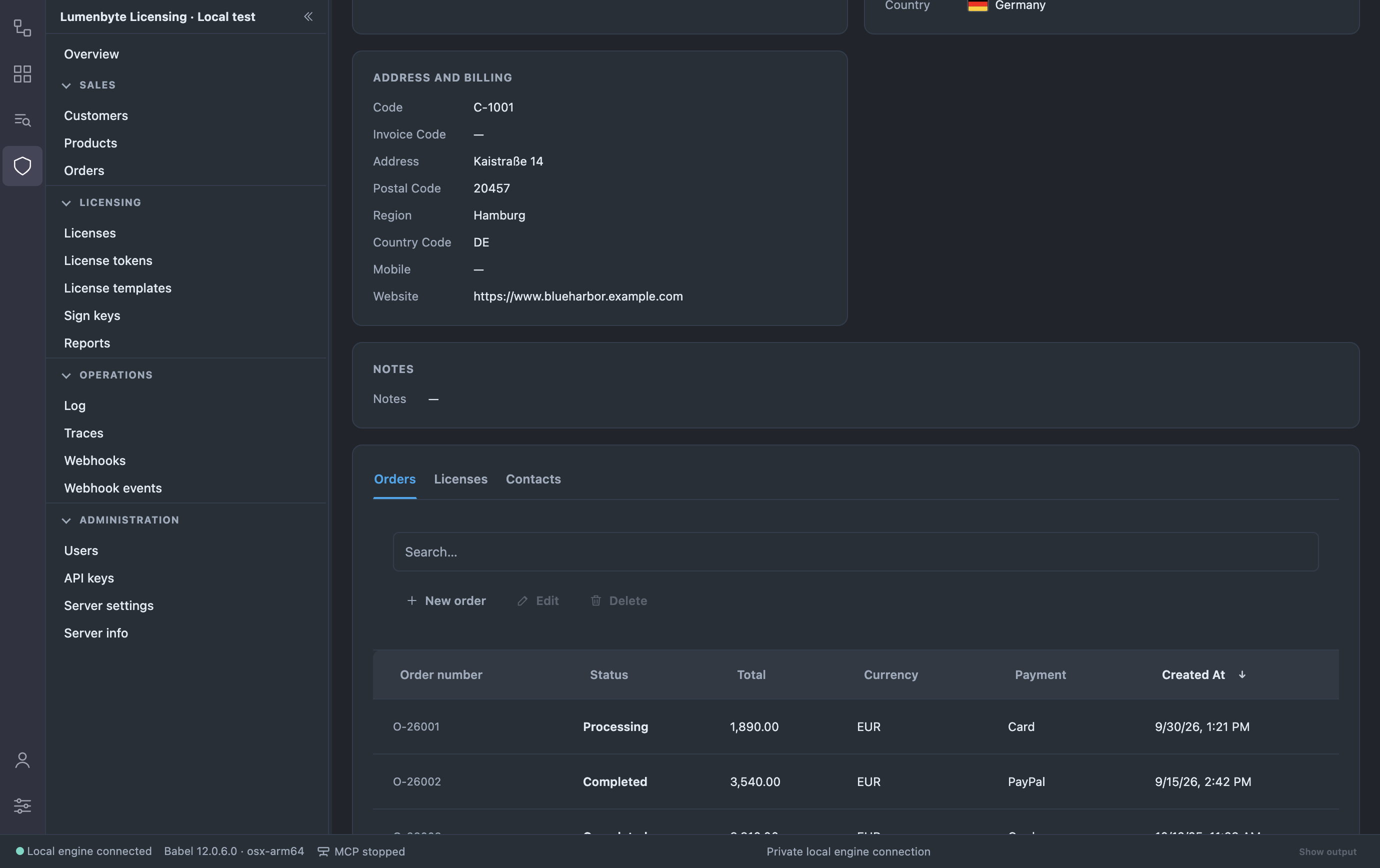Click the Delete button
Image resolution: width=1380 pixels, height=868 pixels.
click(618, 600)
